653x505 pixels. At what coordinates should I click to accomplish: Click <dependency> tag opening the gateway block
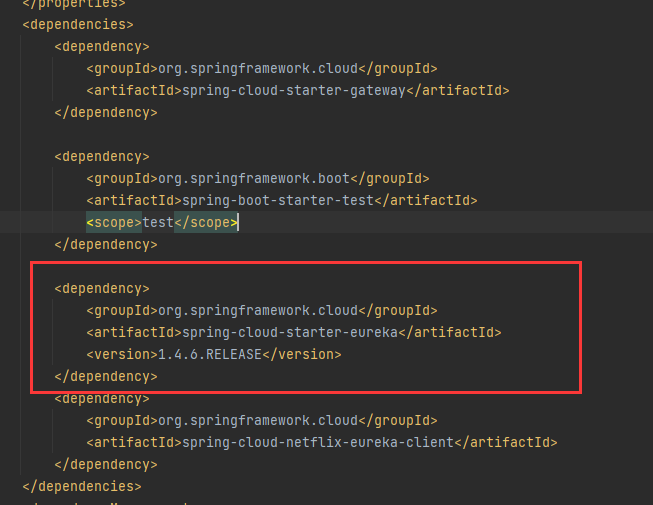[x=102, y=47]
